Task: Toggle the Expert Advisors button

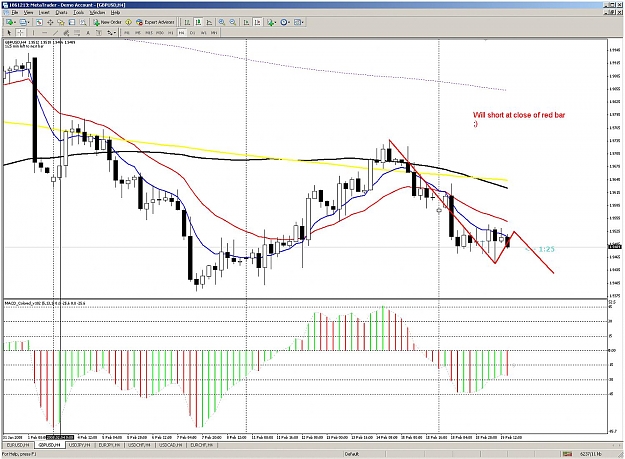Action: tap(155, 22)
